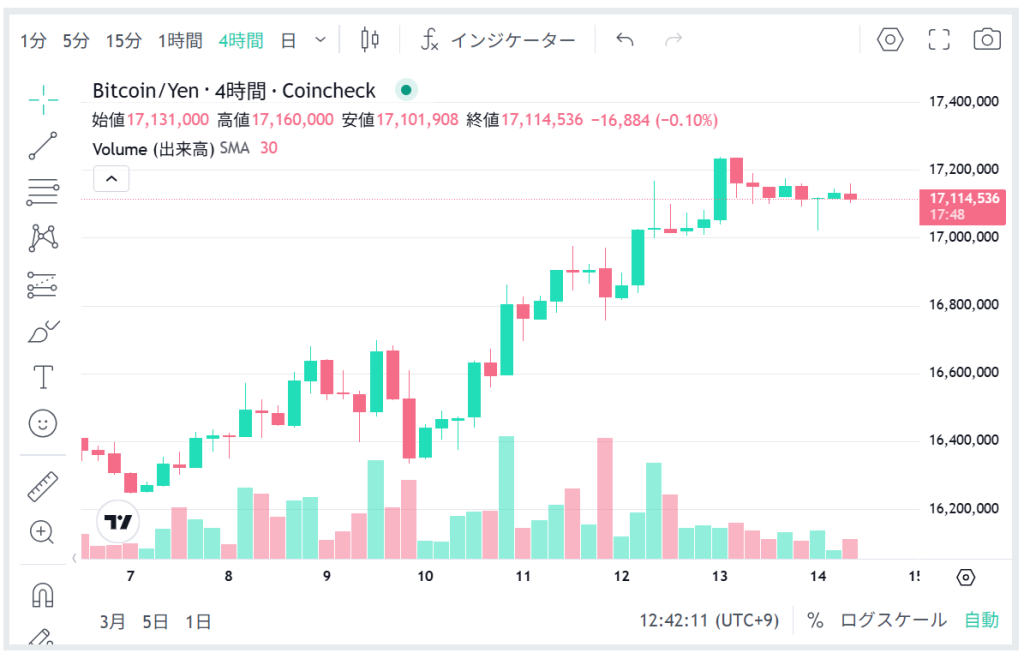Select the trend line drawing tool
1024x659 pixels.
[x=43, y=145]
